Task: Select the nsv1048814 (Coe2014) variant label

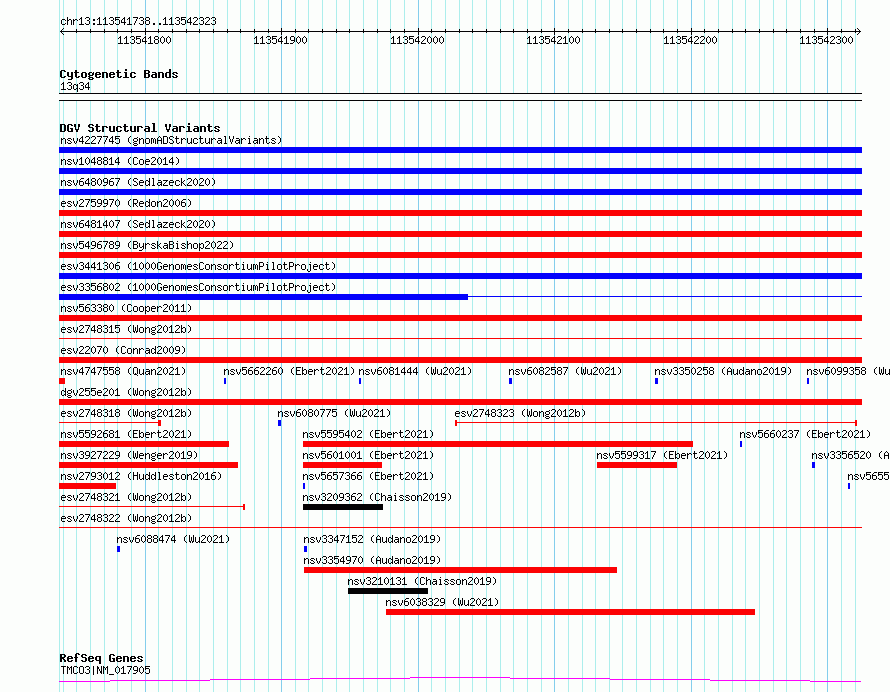Action: [x=120, y=161]
